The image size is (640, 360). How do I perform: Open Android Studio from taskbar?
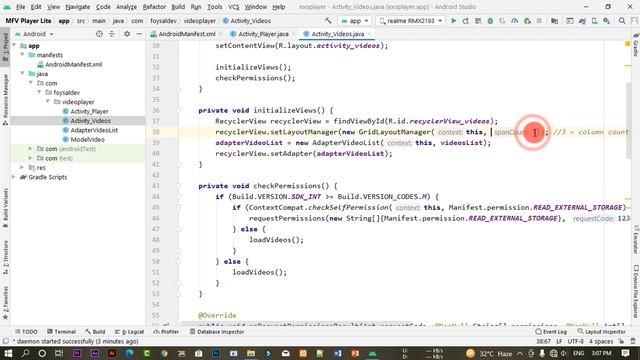click(372, 353)
